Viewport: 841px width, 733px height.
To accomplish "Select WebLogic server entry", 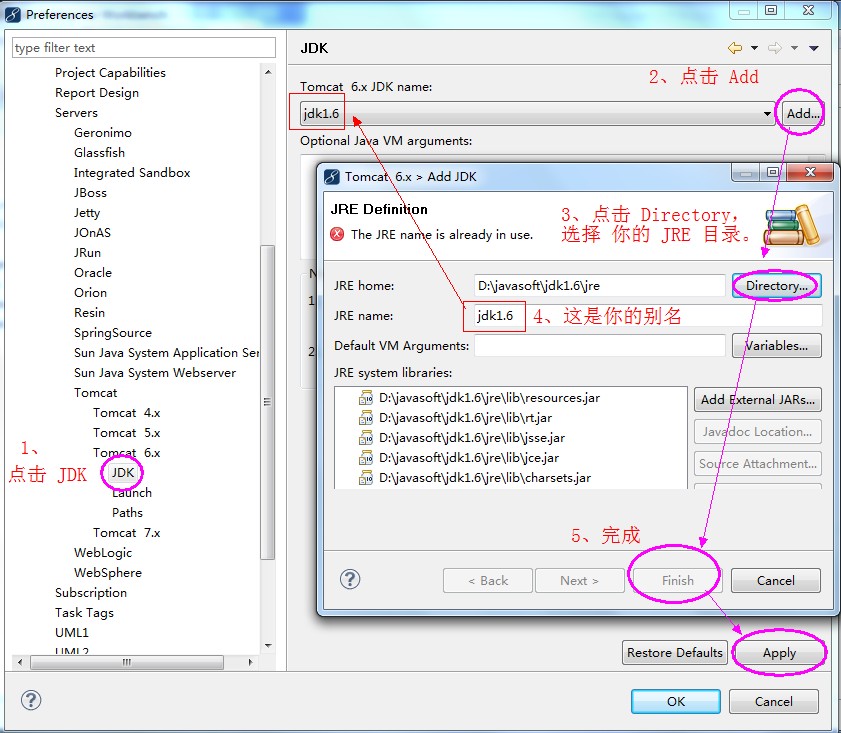I will coord(103,552).
